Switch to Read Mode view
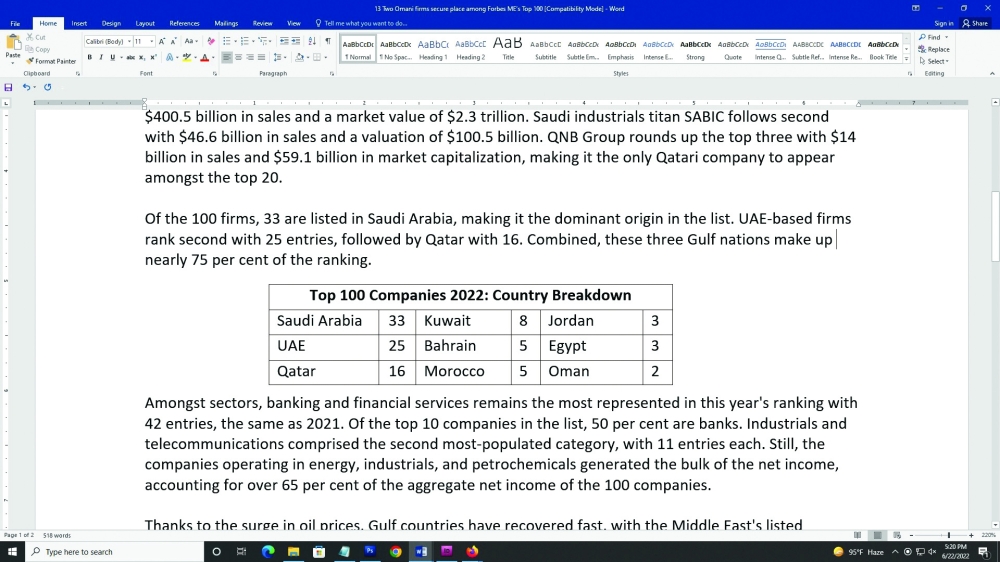Screen dimensions: 1000x562 (x=858, y=535)
